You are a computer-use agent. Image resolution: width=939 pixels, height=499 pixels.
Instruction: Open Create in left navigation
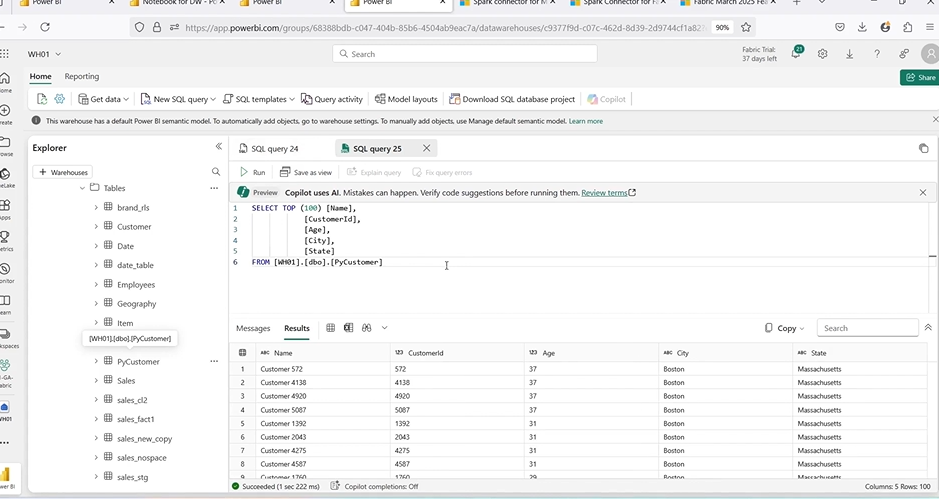tap(5, 114)
